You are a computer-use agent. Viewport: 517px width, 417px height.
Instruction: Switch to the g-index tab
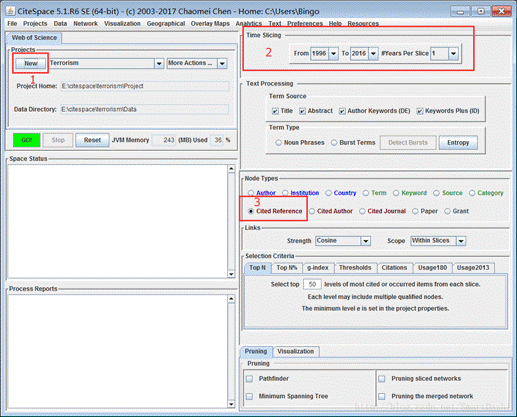pyautogui.click(x=318, y=268)
